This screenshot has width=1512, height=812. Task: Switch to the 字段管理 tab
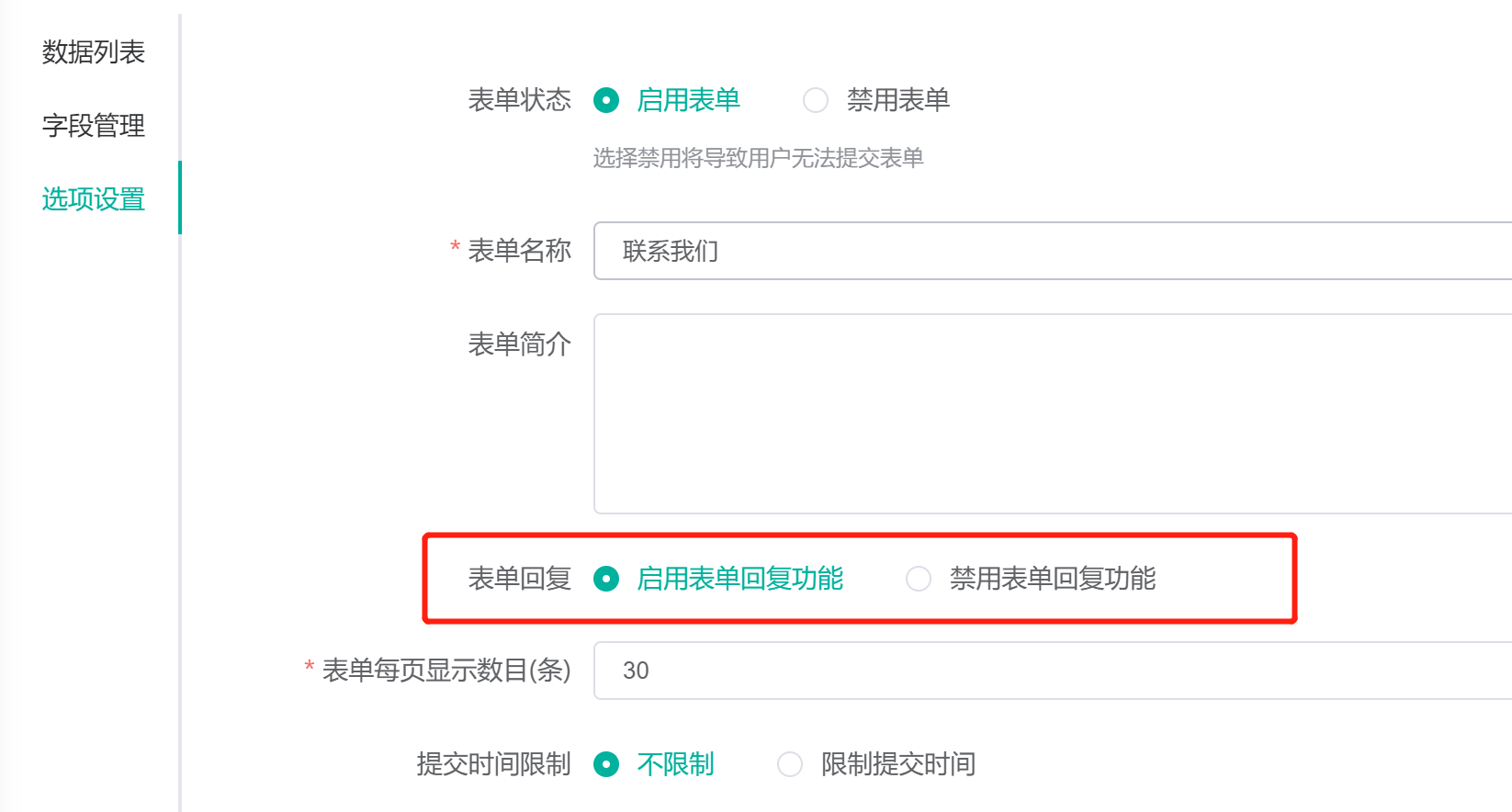tap(93, 126)
